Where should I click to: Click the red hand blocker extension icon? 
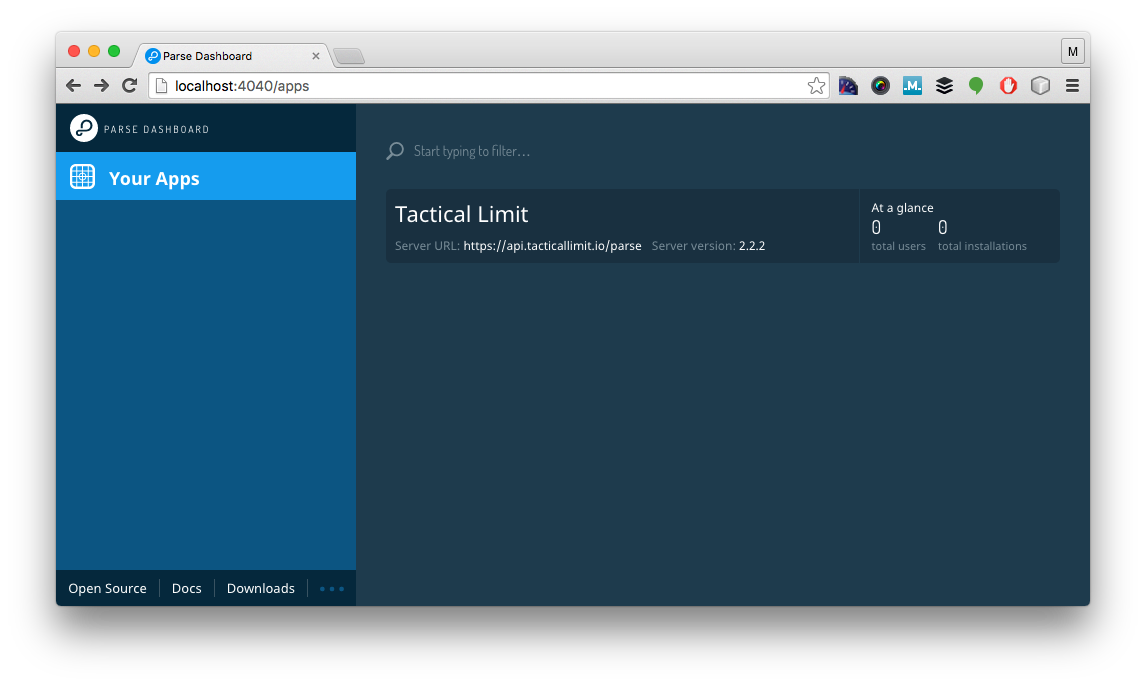[1008, 85]
